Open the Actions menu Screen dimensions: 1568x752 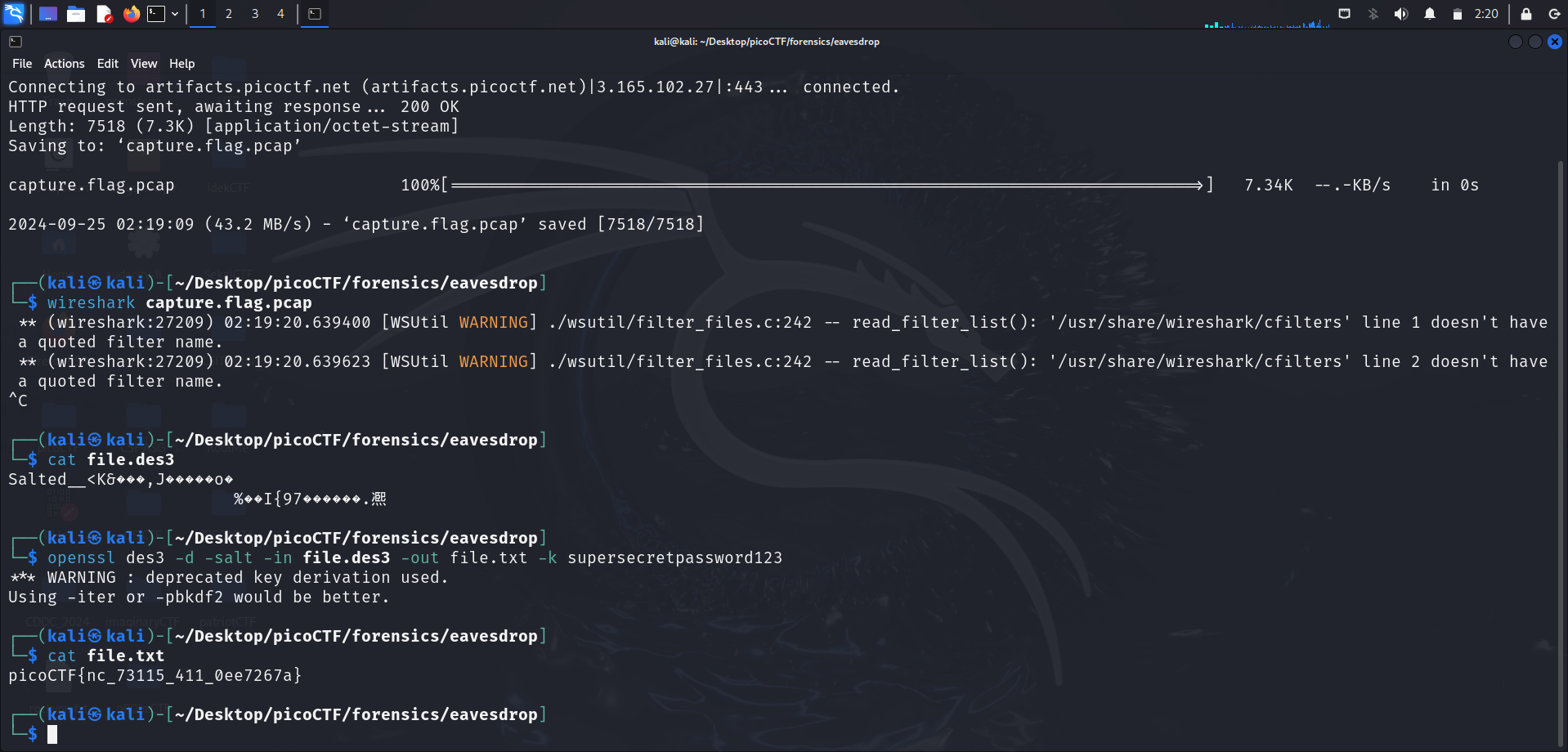64,64
